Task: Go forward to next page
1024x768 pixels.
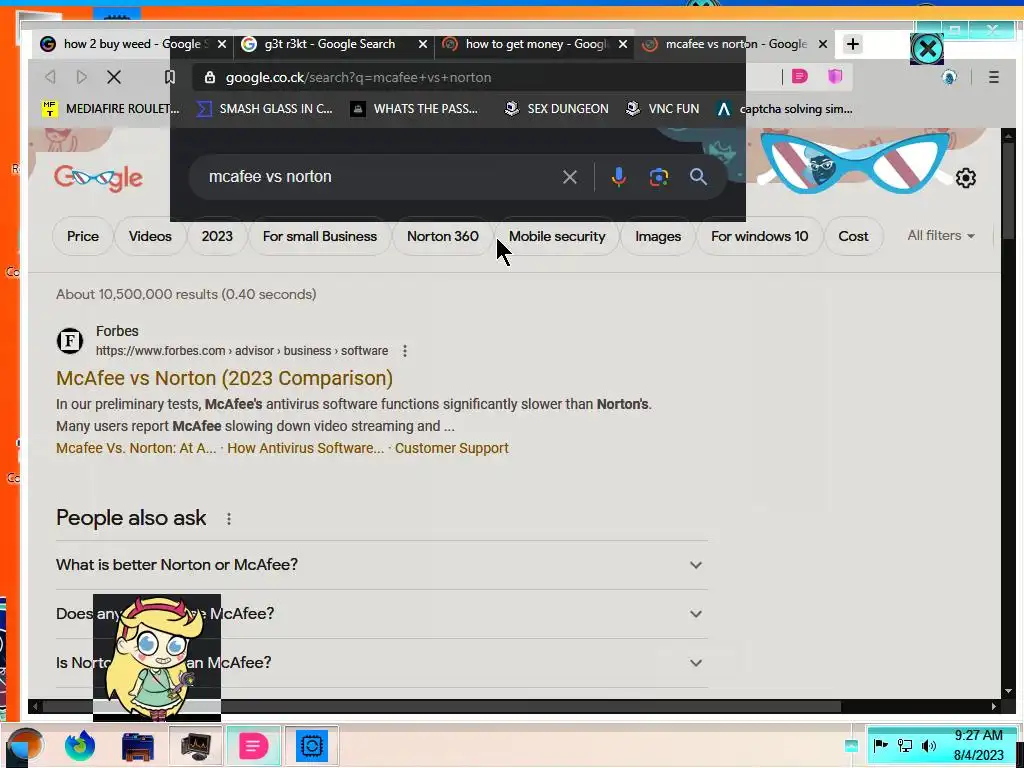Action: pyautogui.click(x=82, y=77)
